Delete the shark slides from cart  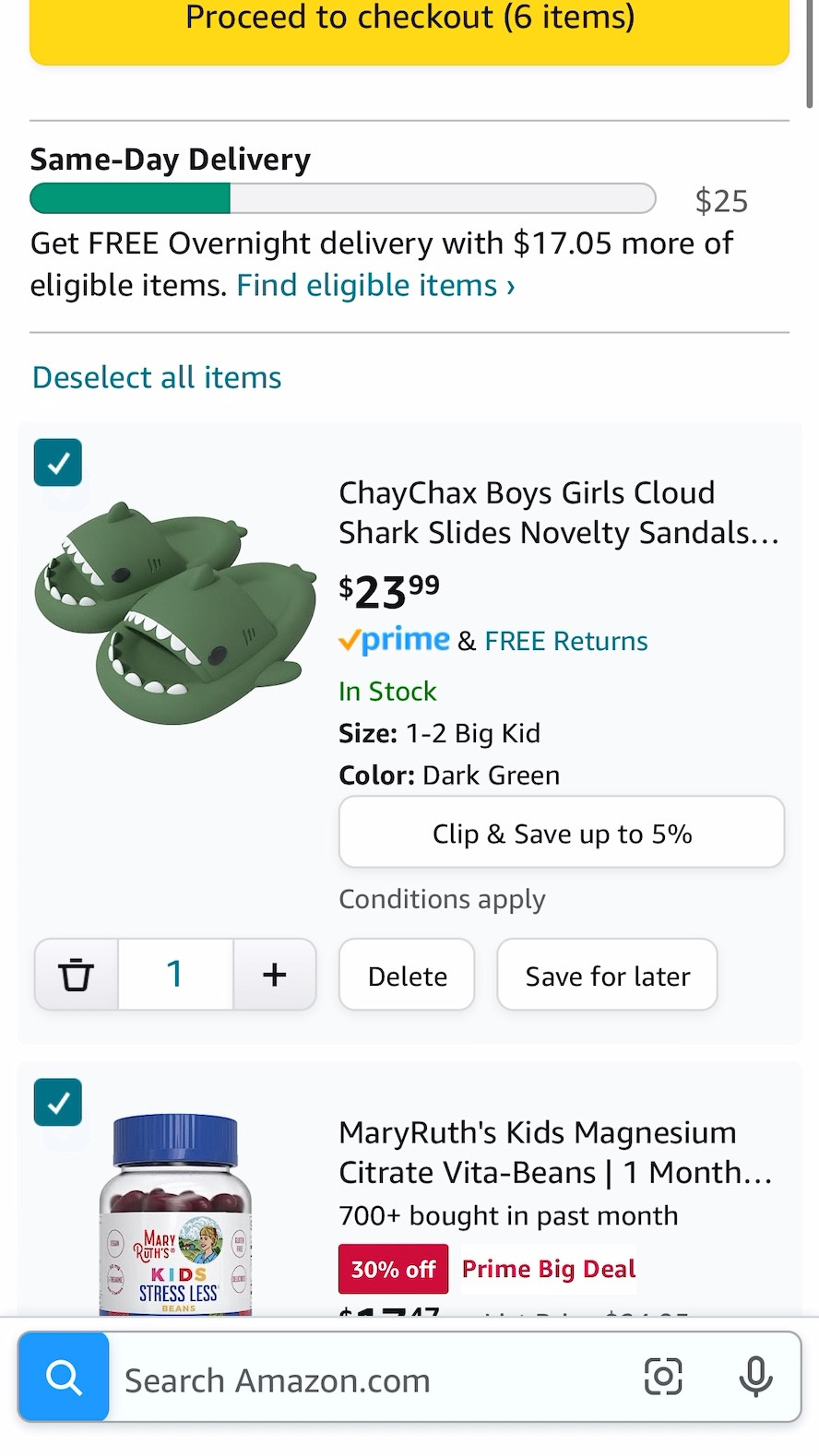(406, 974)
